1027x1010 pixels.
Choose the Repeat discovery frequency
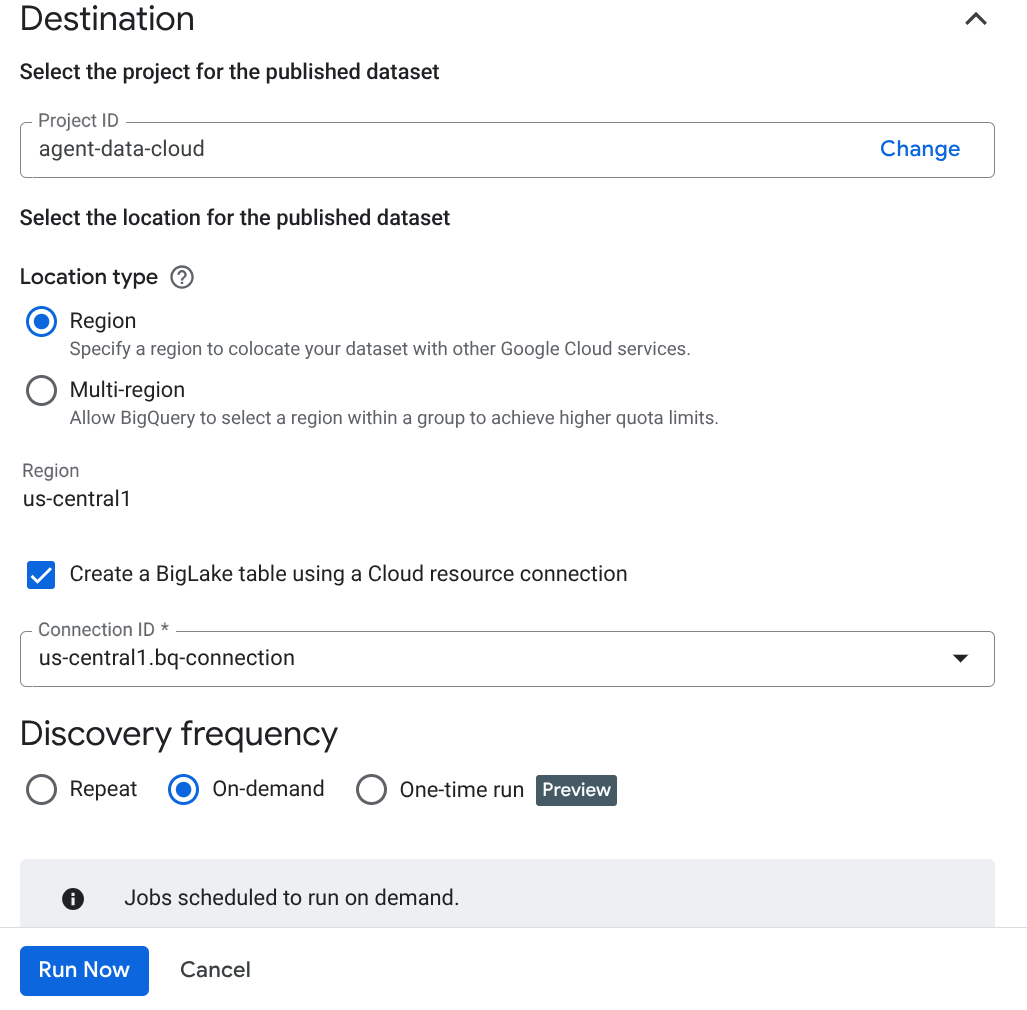point(41,789)
